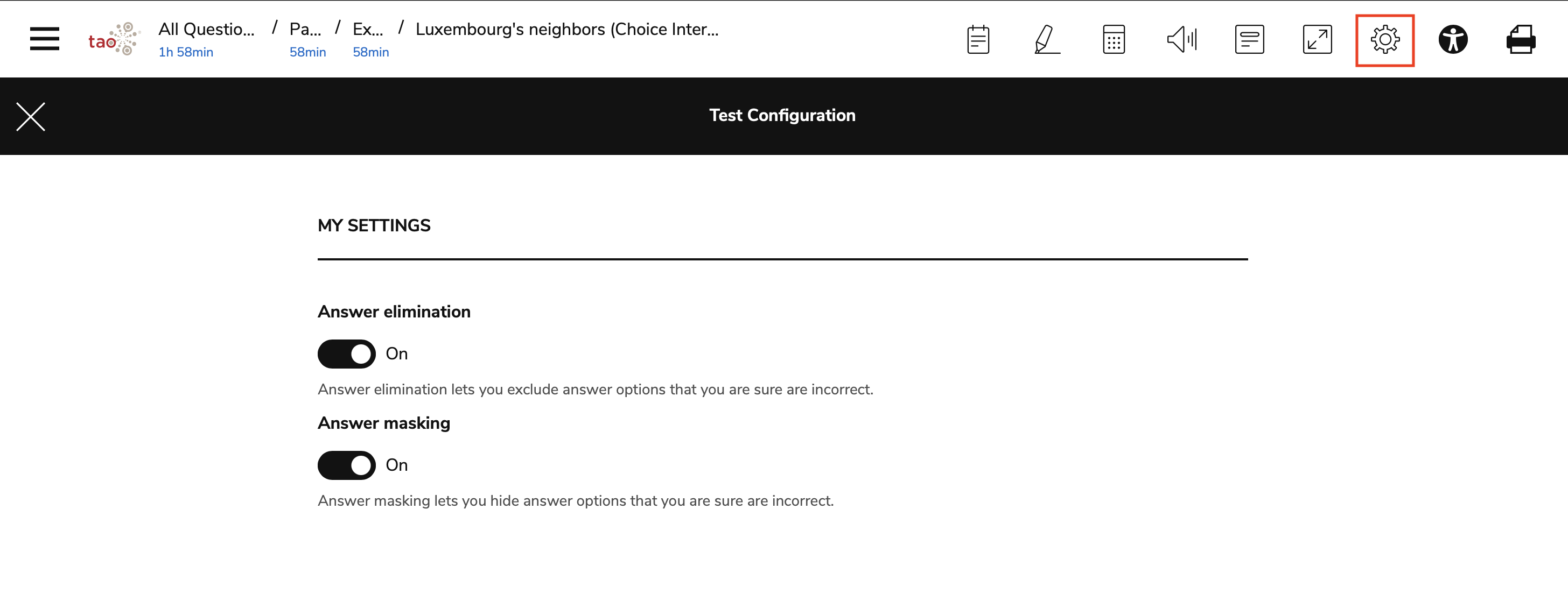1568x594 pixels.
Task: Click the TAO logo
Action: [115, 39]
